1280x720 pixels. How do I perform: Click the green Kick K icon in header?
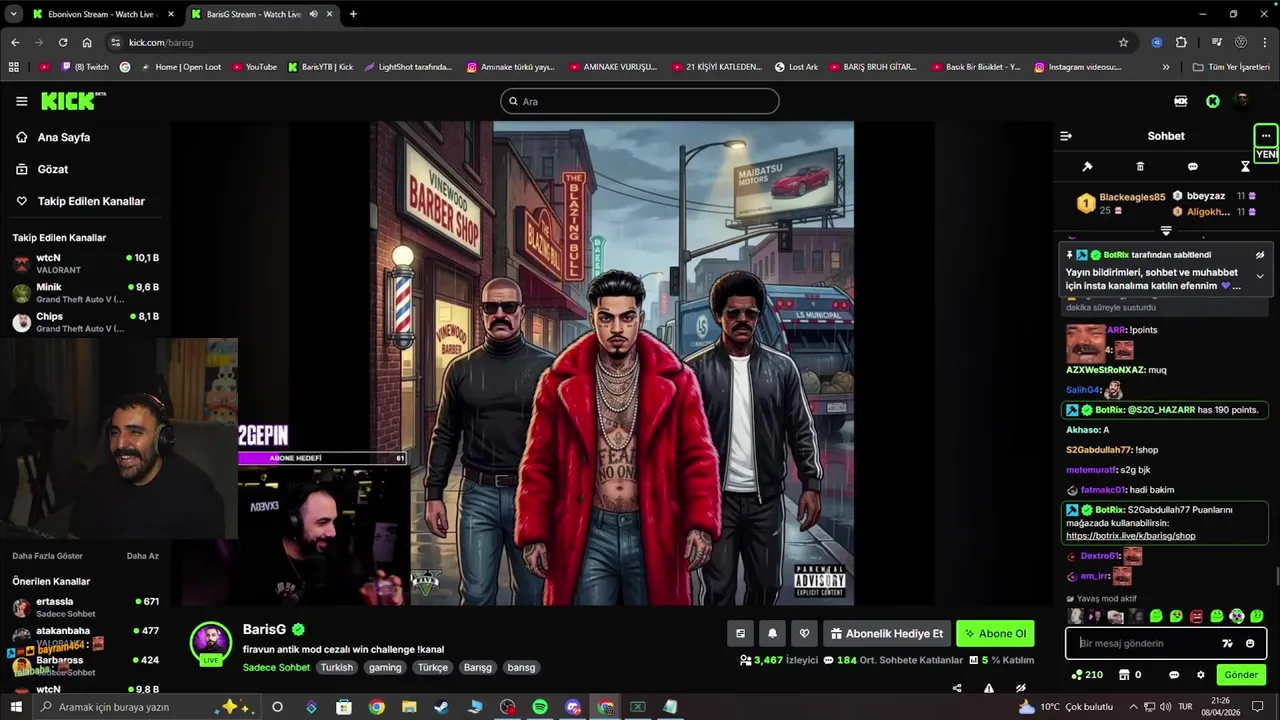(x=1212, y=101)
